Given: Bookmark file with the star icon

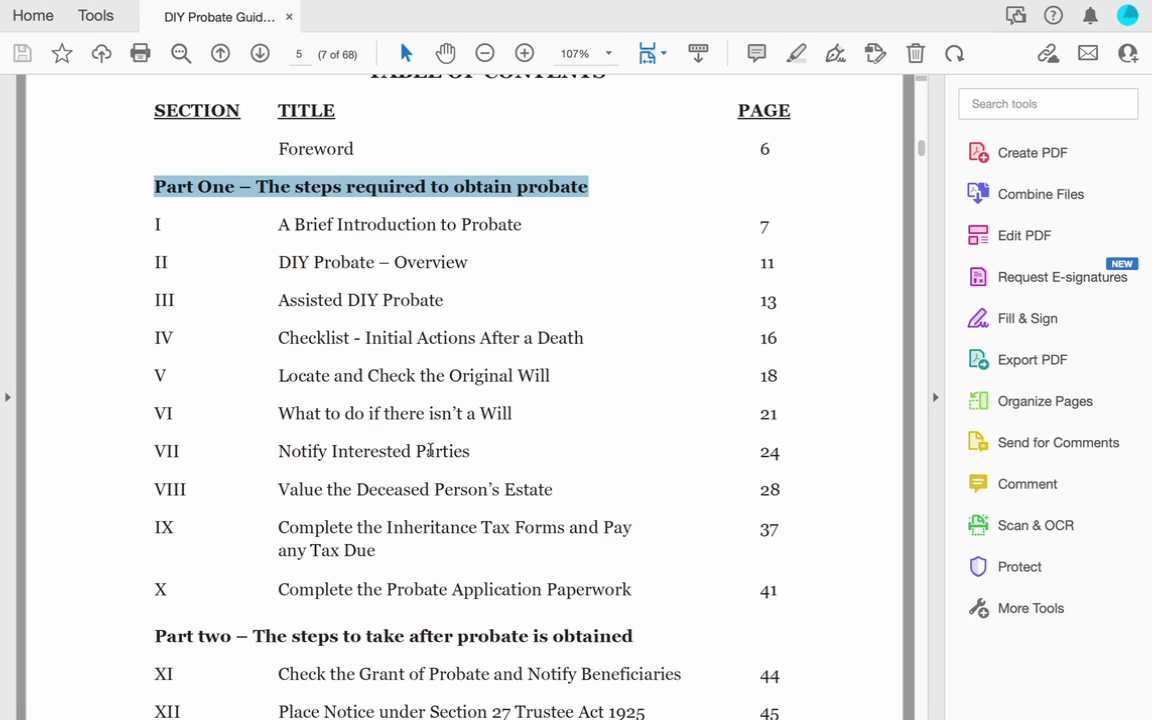Looking at the screenshot, I should coord(62,54).
